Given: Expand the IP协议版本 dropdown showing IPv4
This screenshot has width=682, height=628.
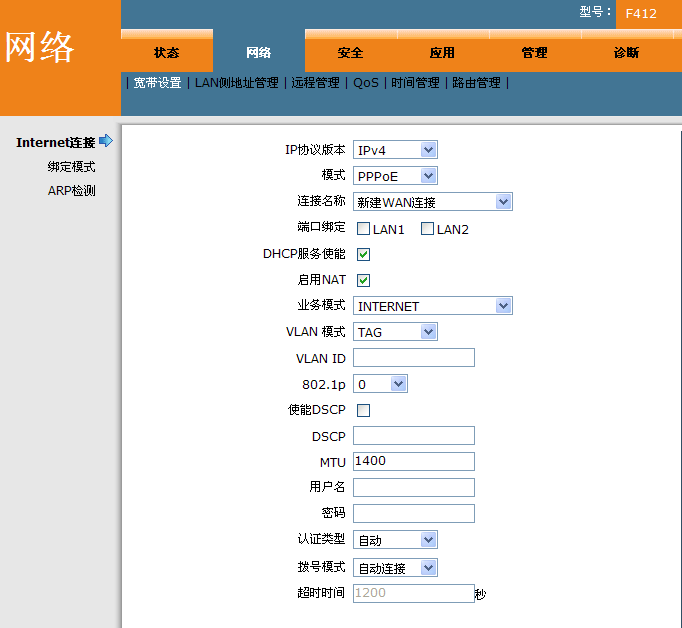Looking at the screenshot, I should (x=395, y=150).
